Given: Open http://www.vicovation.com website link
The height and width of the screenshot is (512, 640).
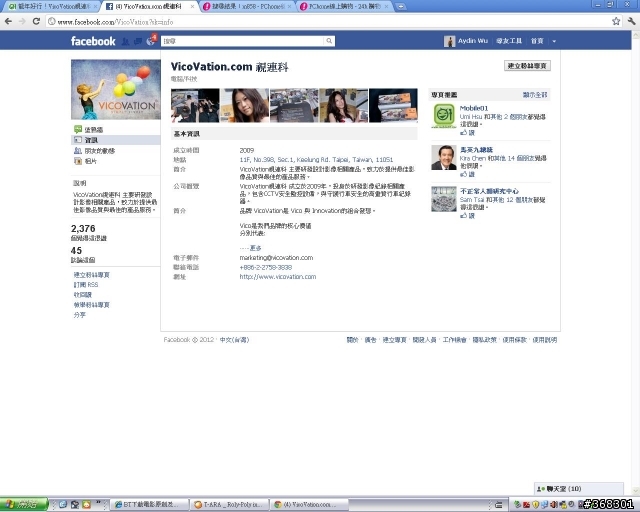Looking at the screenshot, I should [x=278, y=277].
